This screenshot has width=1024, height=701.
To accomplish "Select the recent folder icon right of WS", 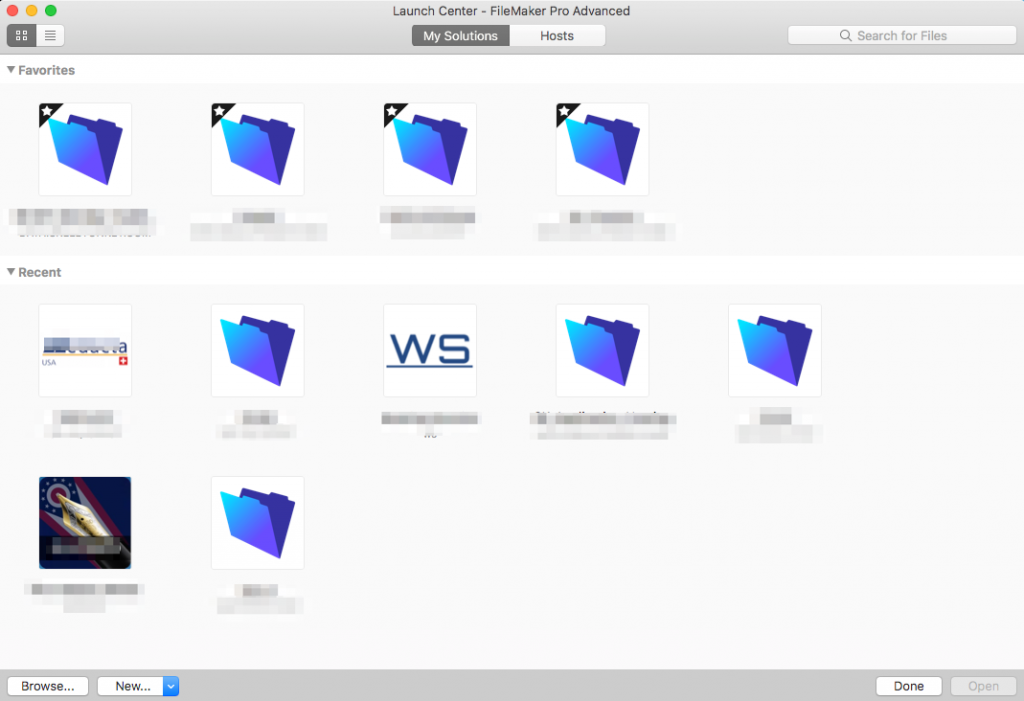I will tap(602, 350).
